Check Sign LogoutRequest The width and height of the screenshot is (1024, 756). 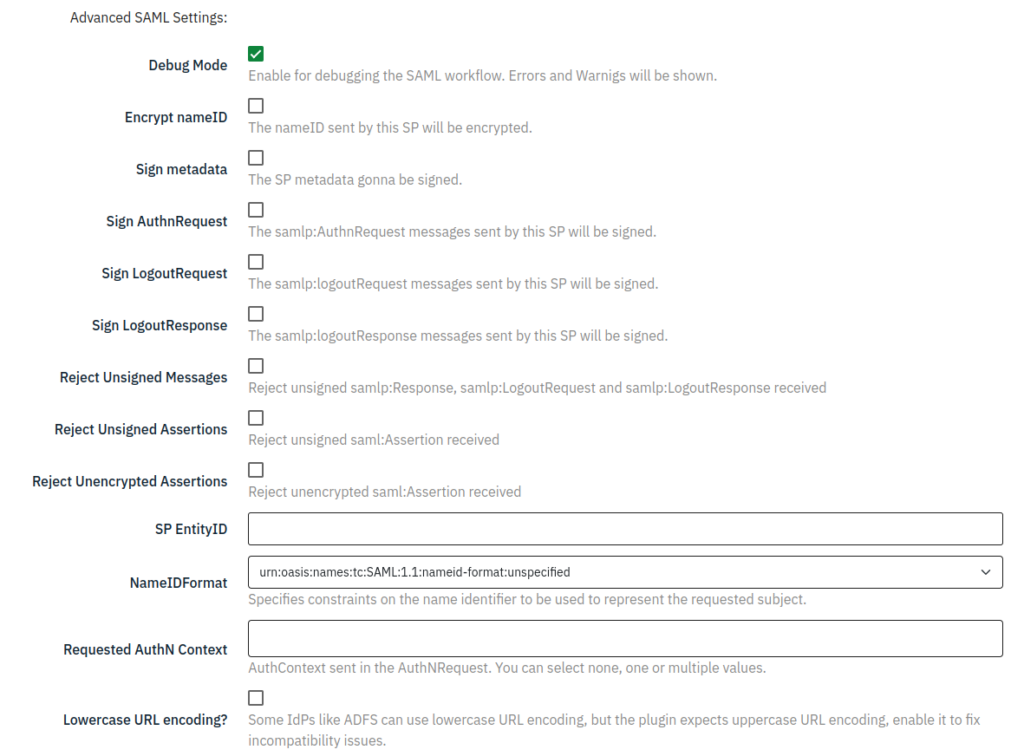[256, 262]
